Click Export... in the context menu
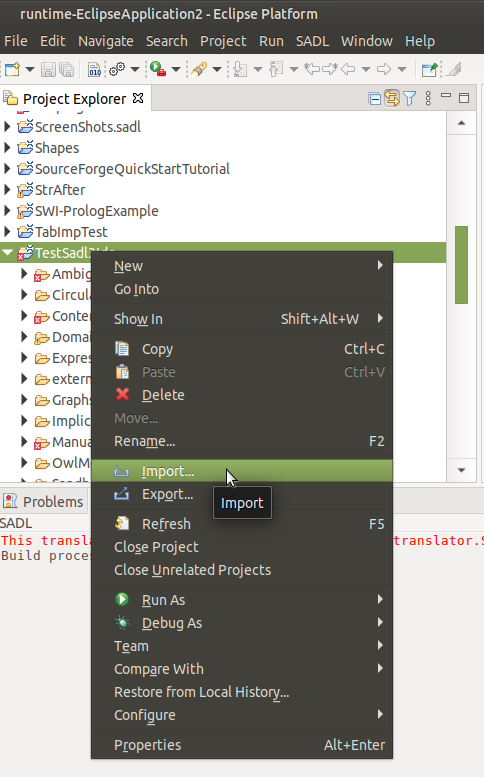This screenshot has width=484, height=777. click(x=242, y=494)
